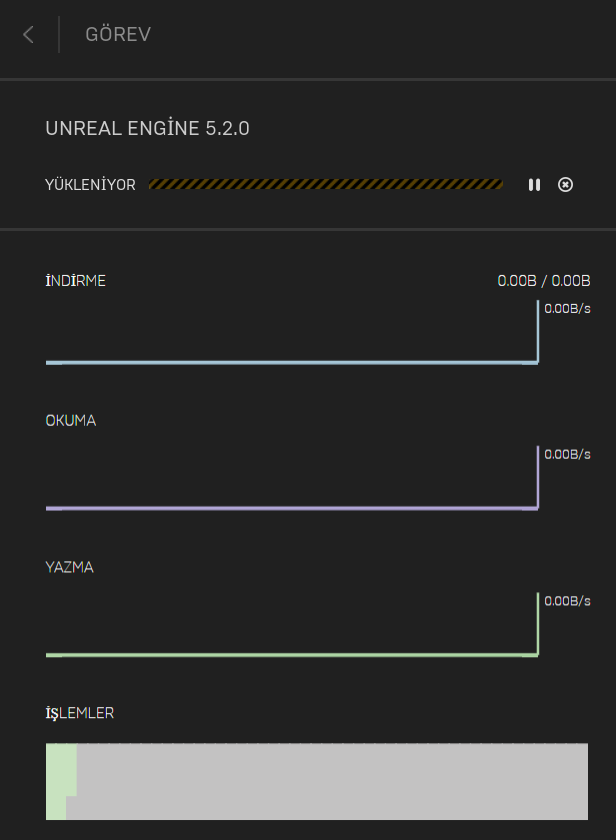
Task: Click the download rate 0.00B/s readout
Action: pos(567,308)
